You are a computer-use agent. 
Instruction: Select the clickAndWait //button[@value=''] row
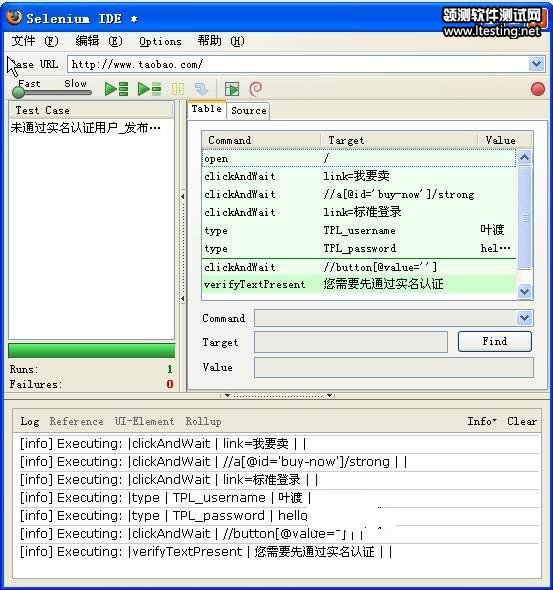coord(359,267)
